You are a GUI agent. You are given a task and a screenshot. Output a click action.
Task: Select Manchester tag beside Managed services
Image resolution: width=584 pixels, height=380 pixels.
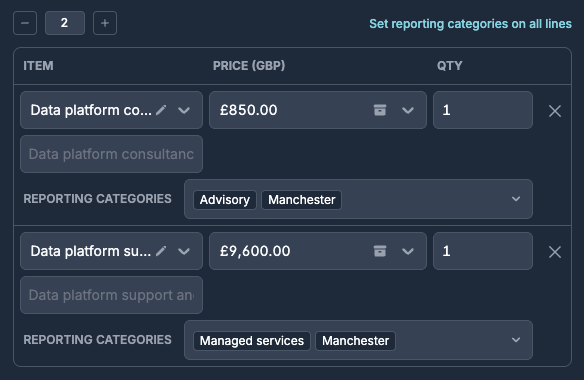(355, 341)
